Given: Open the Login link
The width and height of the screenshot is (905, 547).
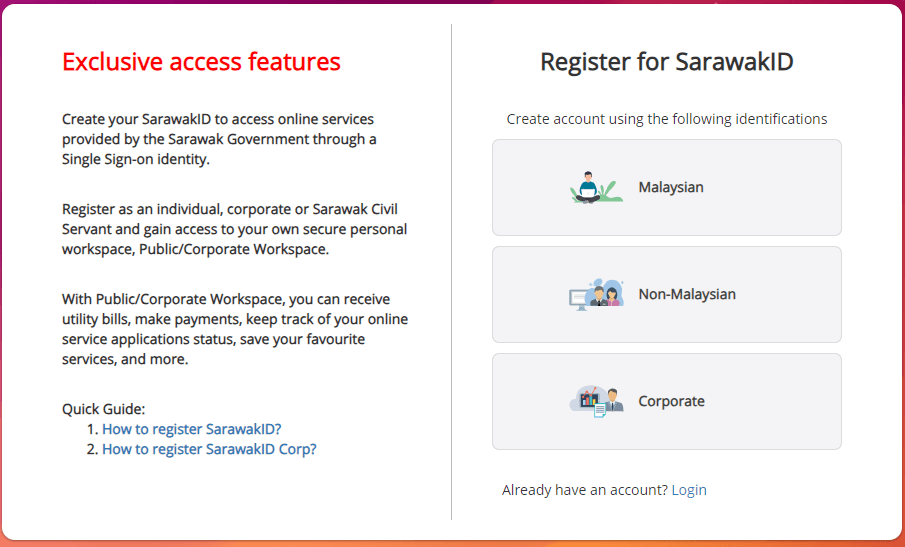Looking at the screenshot, I should 689,490.
